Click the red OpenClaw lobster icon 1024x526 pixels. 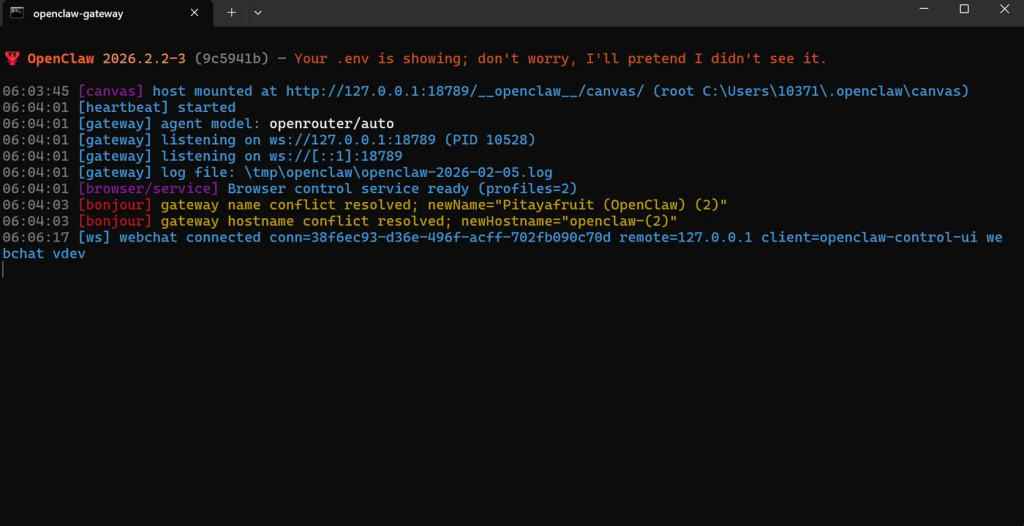pos(13,59)
